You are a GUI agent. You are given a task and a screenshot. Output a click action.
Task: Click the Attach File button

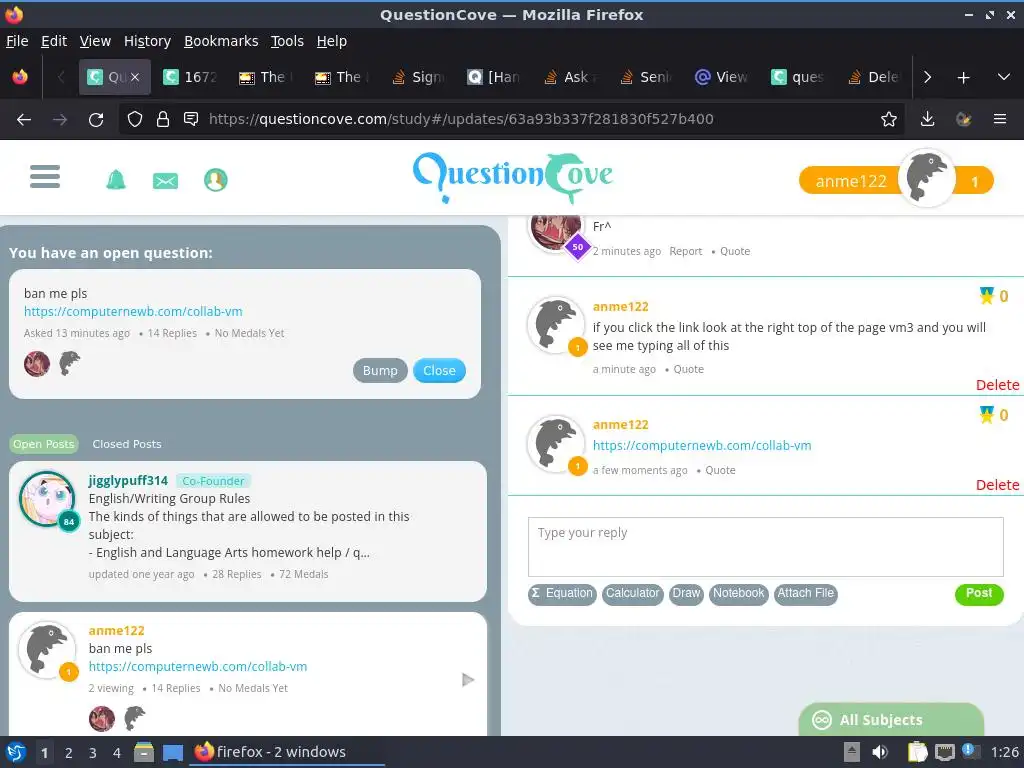point(805,594)
